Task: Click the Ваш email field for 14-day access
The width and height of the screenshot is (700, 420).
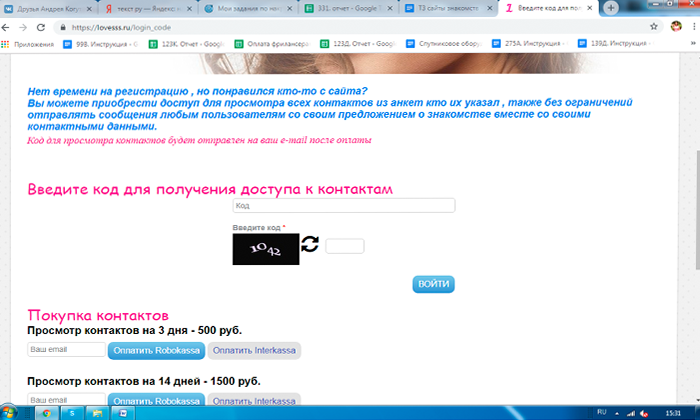Action: (67, 399)
